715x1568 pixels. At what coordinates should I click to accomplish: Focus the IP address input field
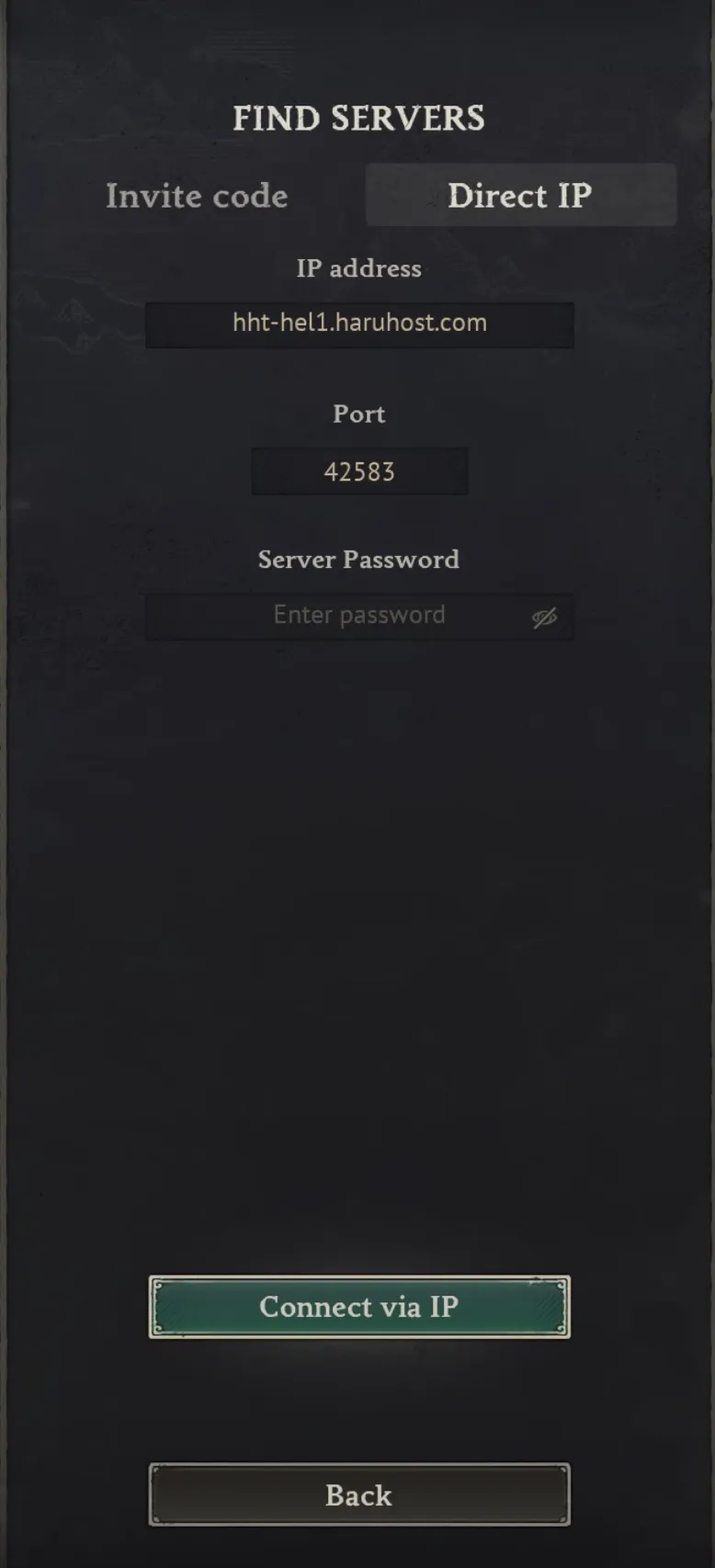click(x=359, y=324)
